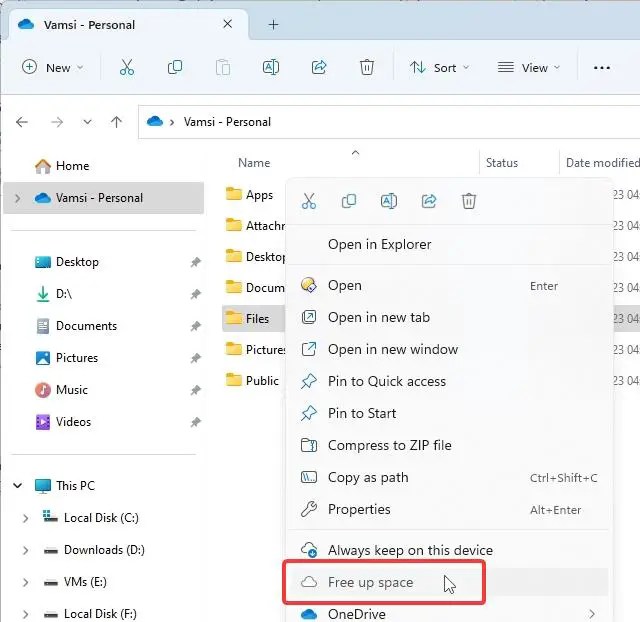Click the Delete trash icon in the toolbar
This screenshot has height=622, width=640.
(367, 67)
